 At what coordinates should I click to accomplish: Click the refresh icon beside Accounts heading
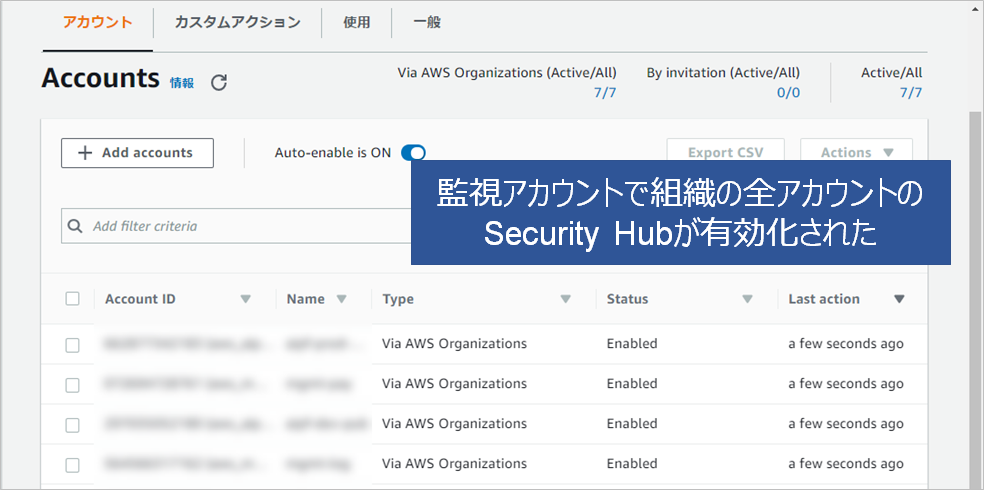219,83
